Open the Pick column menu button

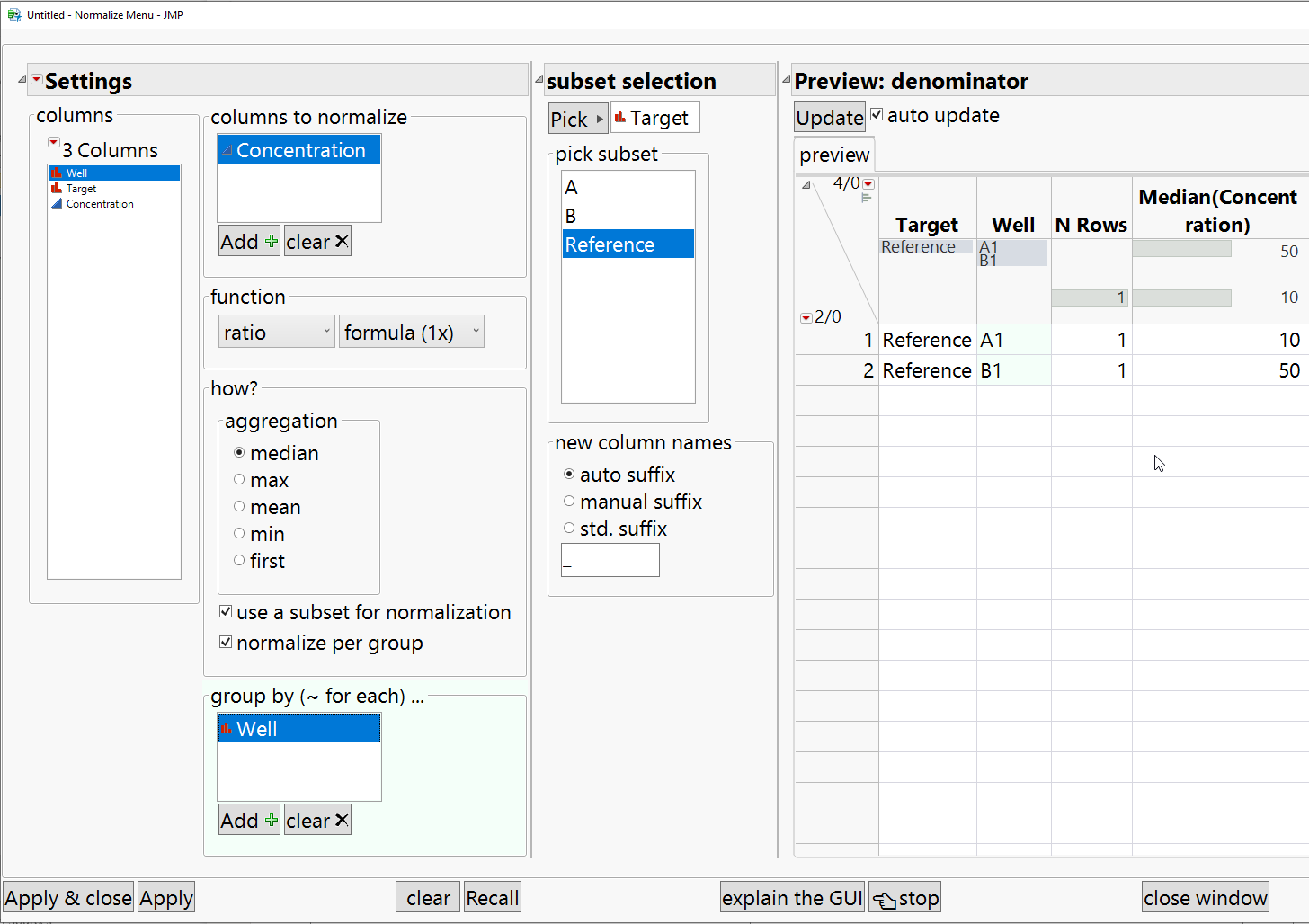[x=577, y=119]
